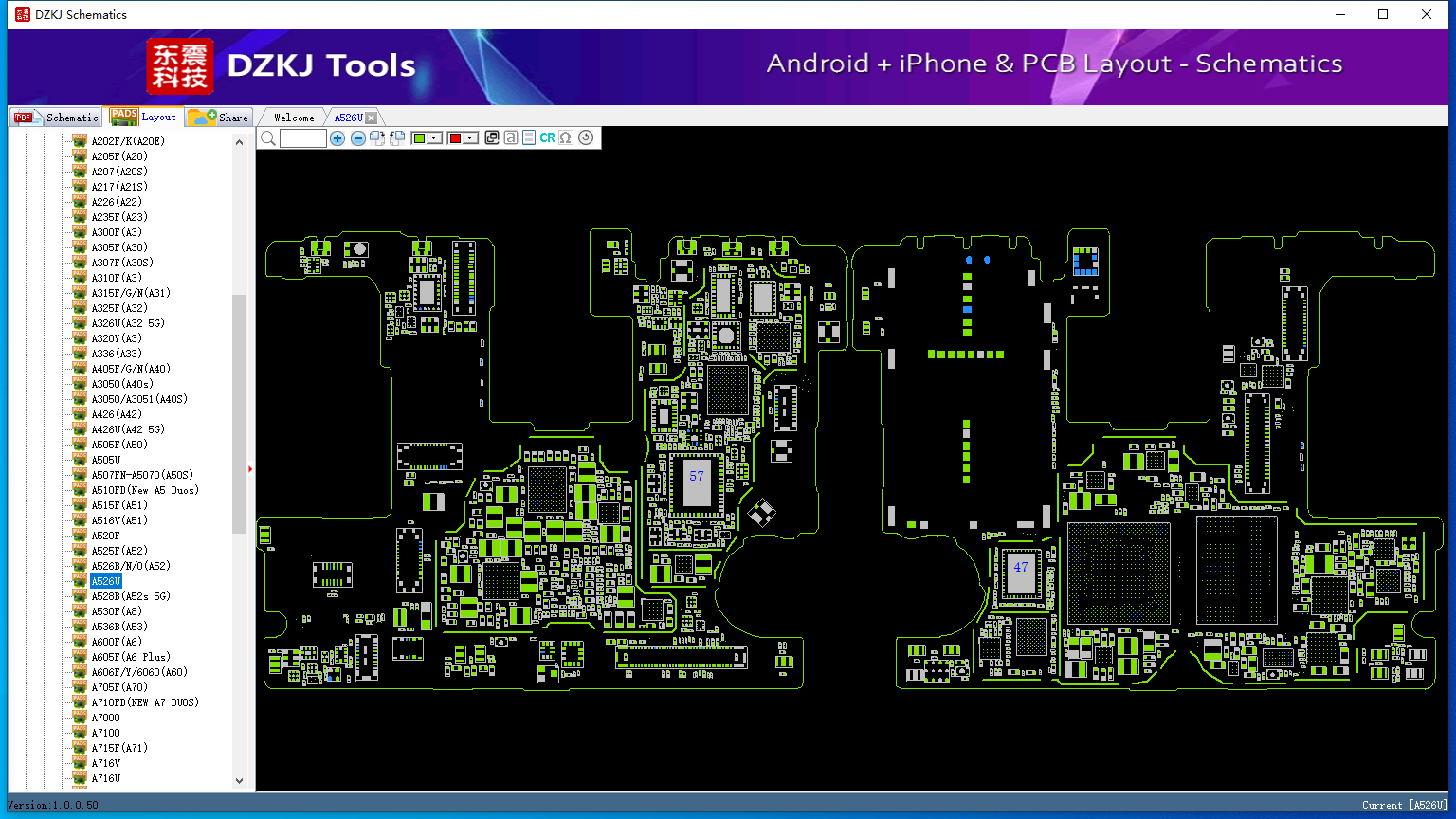Focus the component search input box
1456x819 pixels.
pyautogui.click(x=303, y=138)
